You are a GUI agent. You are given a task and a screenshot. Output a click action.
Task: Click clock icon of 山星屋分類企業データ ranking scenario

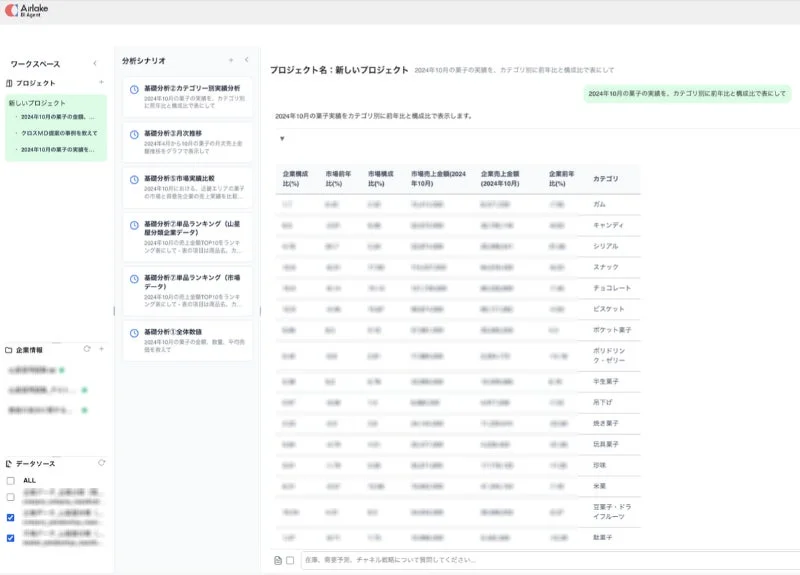134,225
